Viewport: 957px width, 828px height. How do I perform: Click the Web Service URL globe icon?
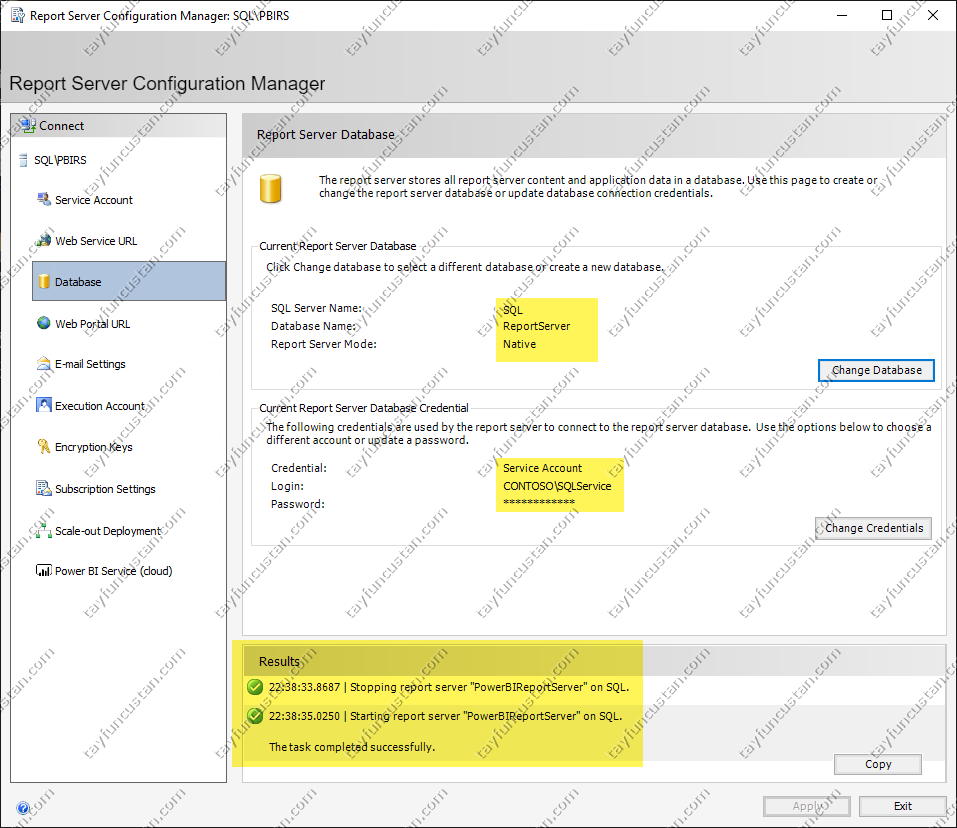point(43,240)
